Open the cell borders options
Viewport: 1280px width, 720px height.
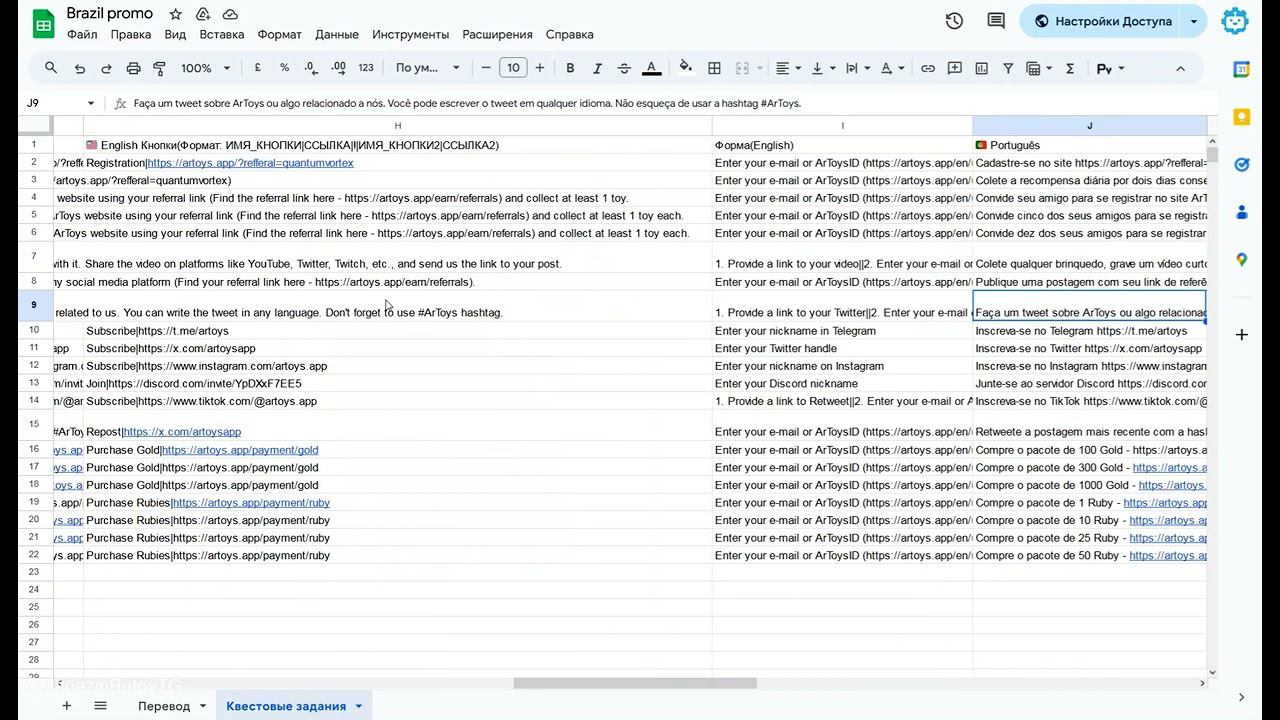[x=714, y=68]
